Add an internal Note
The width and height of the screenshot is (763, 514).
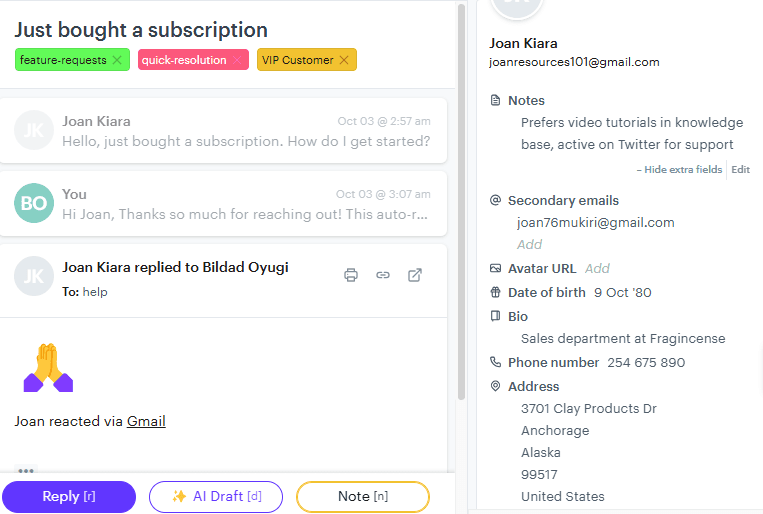[x=363, y=497]
